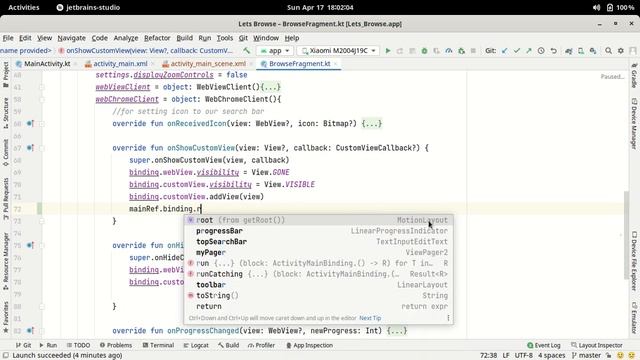Screen dimensions: 640x360
Task: Click Sync Project with Gradle icon
Action: pyautogui.click(x=569, y=51)
